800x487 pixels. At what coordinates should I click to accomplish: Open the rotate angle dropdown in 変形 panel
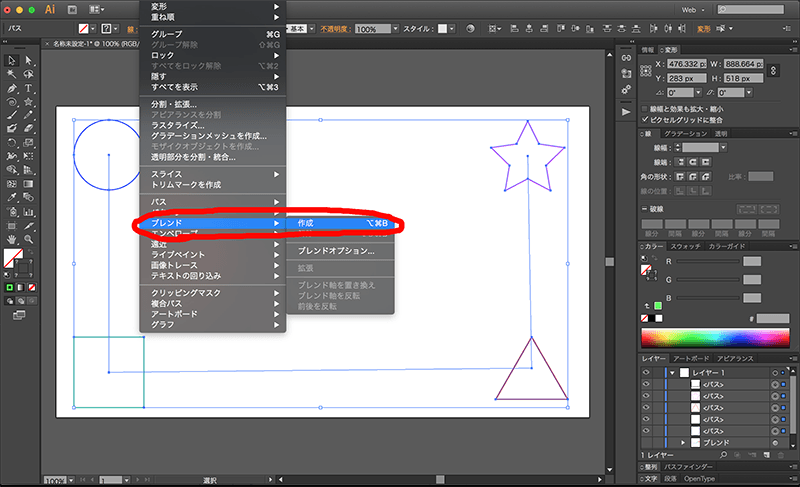coord(698,92)
